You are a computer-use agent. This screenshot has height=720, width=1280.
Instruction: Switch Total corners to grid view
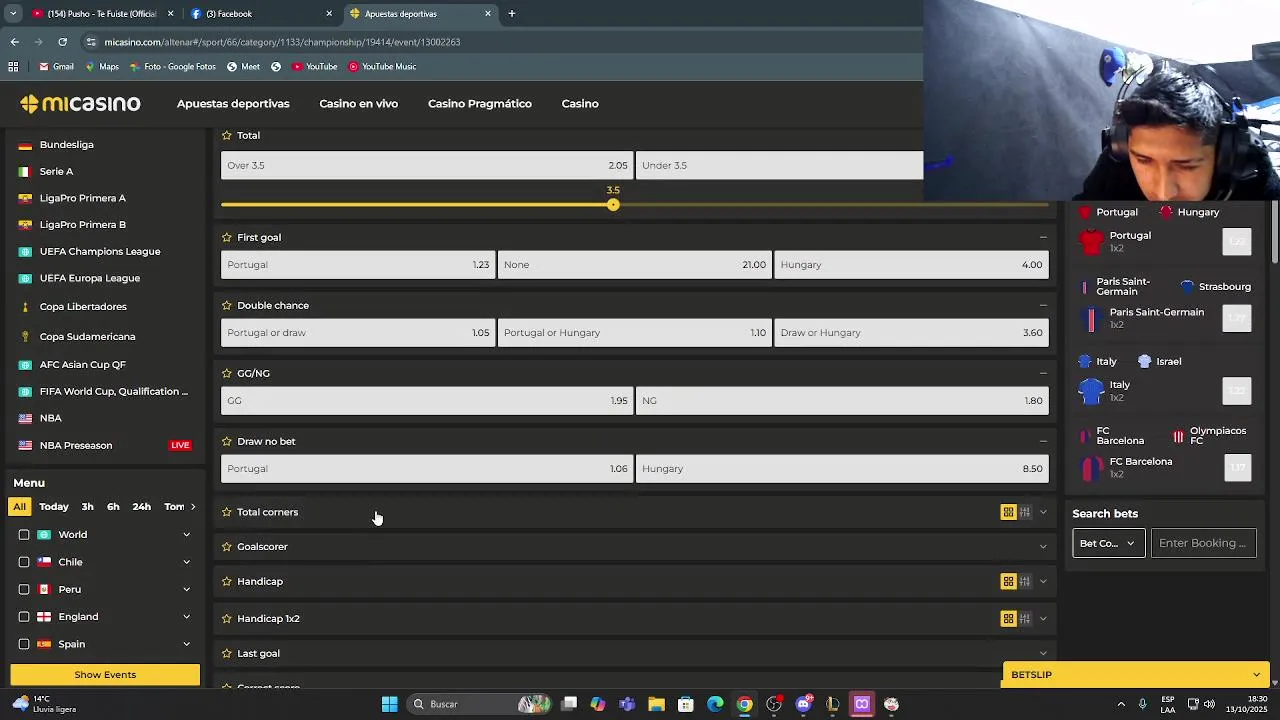tap(1008, 512)
